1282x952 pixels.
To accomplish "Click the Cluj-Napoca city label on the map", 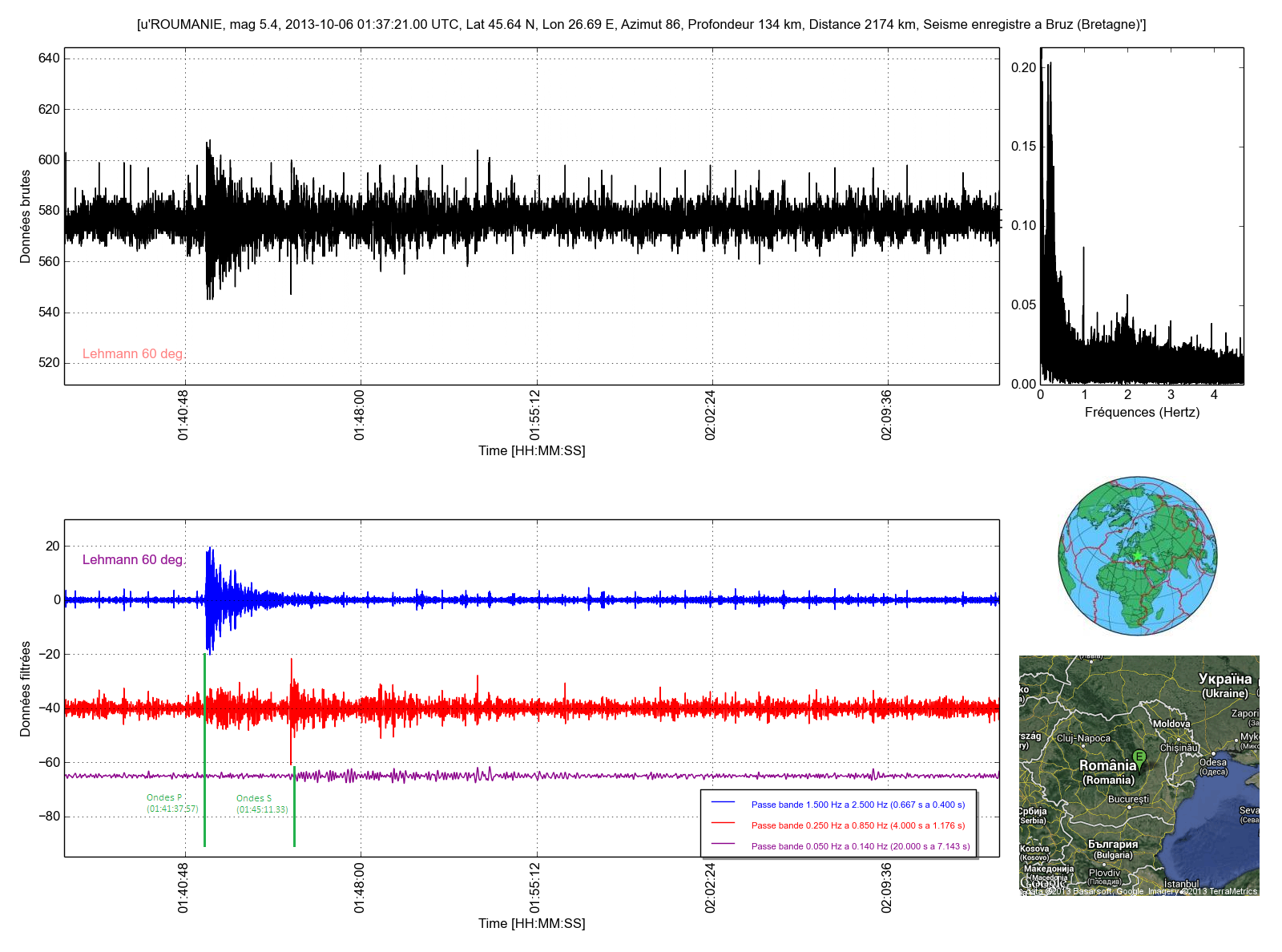I will tap(1083, 738).
